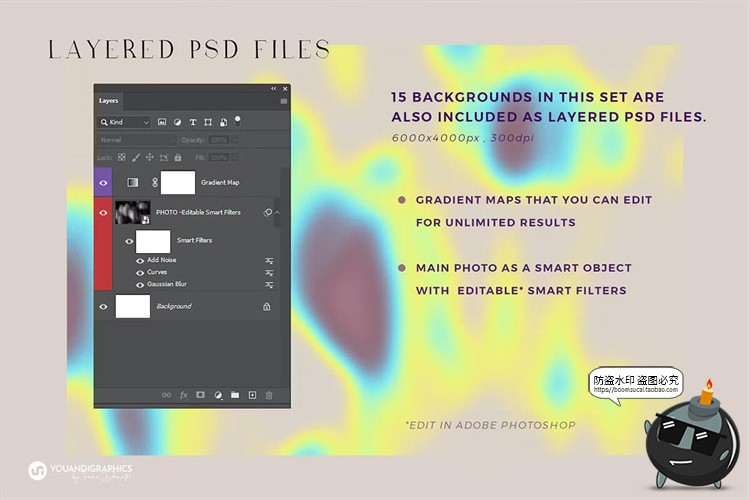750x500 pixels.
Task: Open the Layers panel options menu
Action: pyautogui.click(x=283, y=101)
